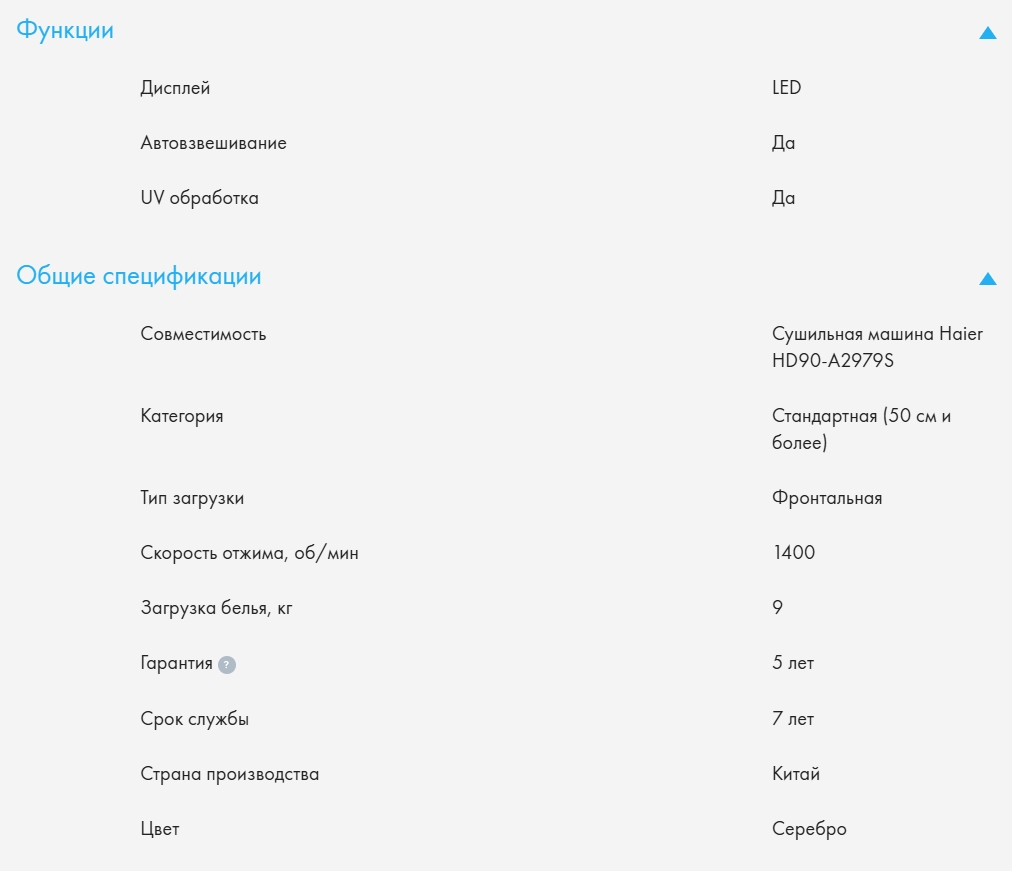
Task: Click the Фронтальная load type value
Action: pos(827,498)
